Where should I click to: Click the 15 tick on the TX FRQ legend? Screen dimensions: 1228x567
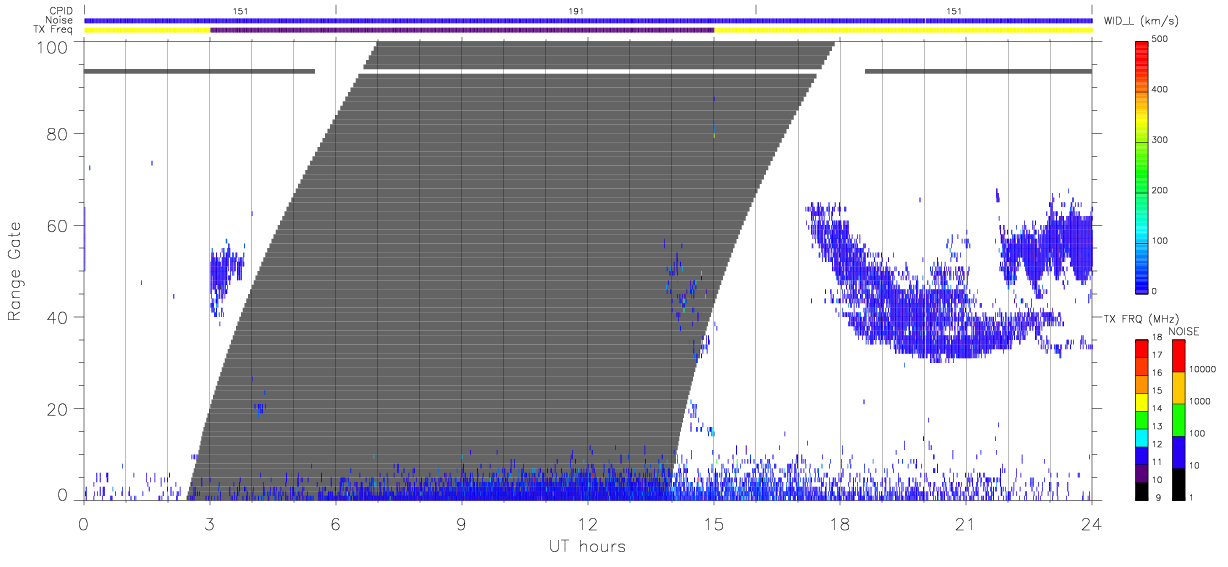pos(1158,391)
